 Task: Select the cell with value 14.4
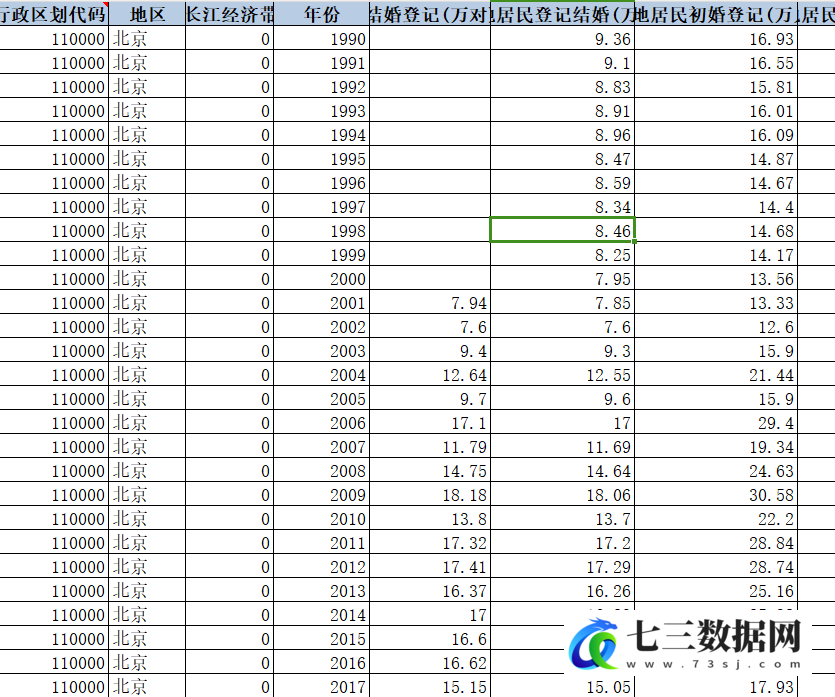pyautogui.click(x=716, y=206)
